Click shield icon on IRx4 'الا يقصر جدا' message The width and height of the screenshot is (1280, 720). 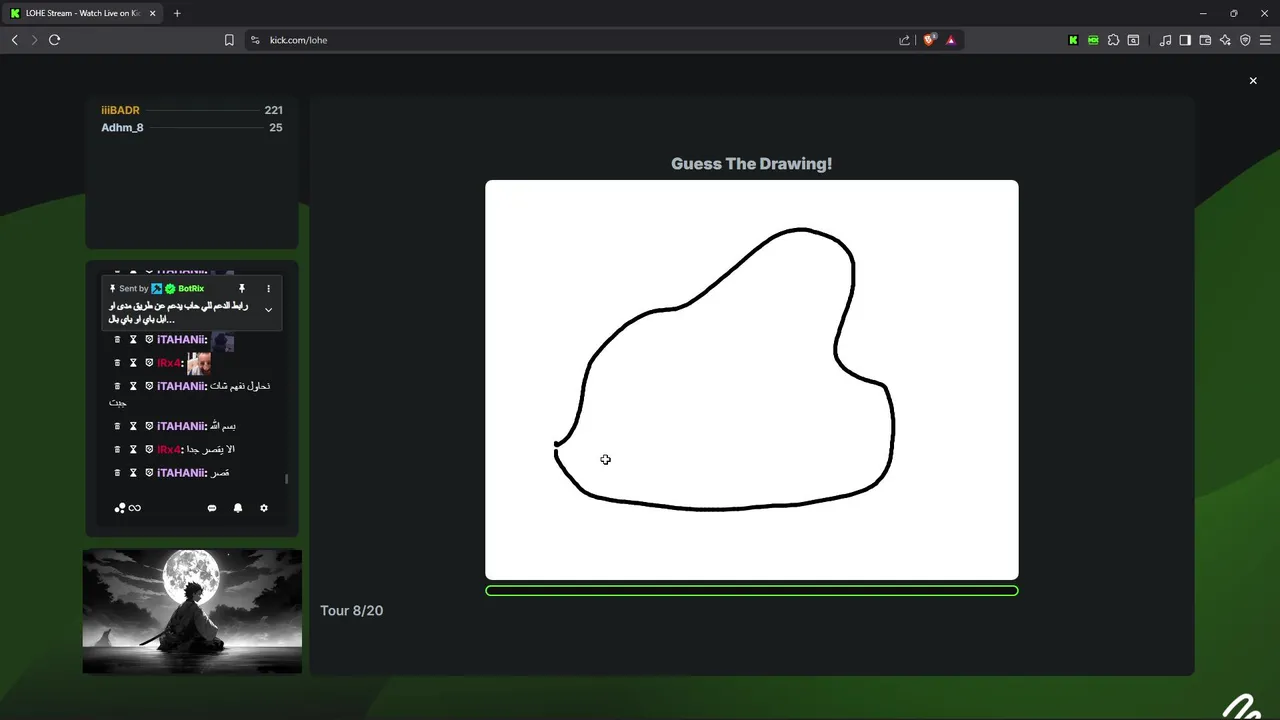click(x=149, y=449)
